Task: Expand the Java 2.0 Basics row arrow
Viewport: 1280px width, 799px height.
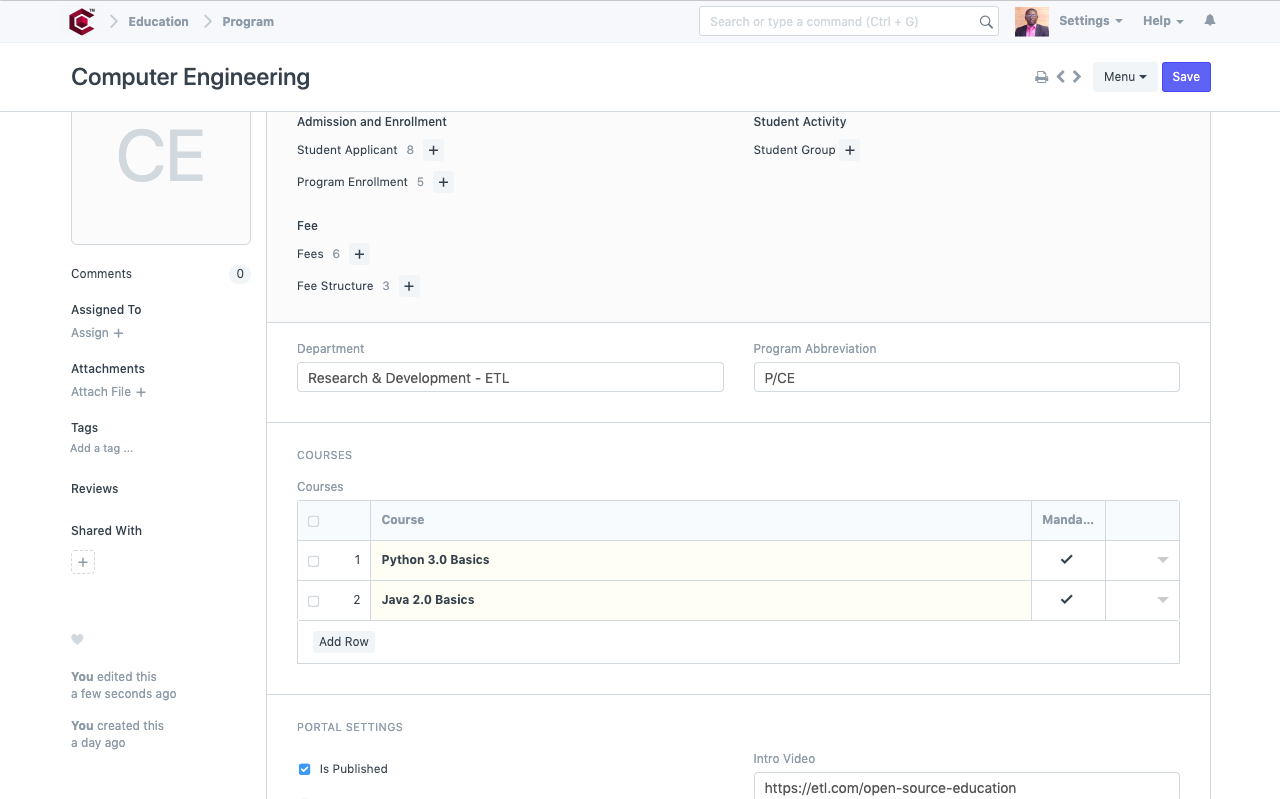Action: [1162, 600]
